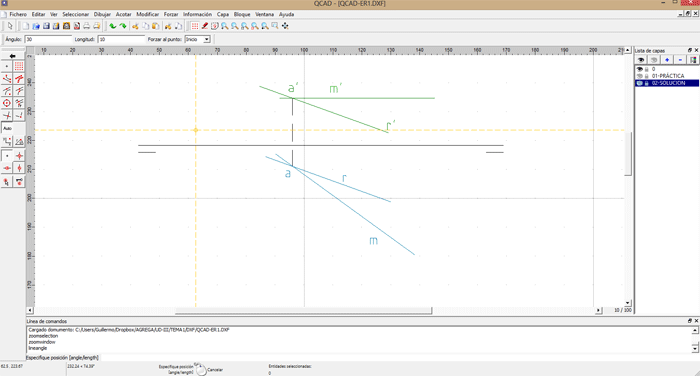Screen dimensions: 700x376
Task: Click the red circle center snap tool
Action: coord(7,103)
